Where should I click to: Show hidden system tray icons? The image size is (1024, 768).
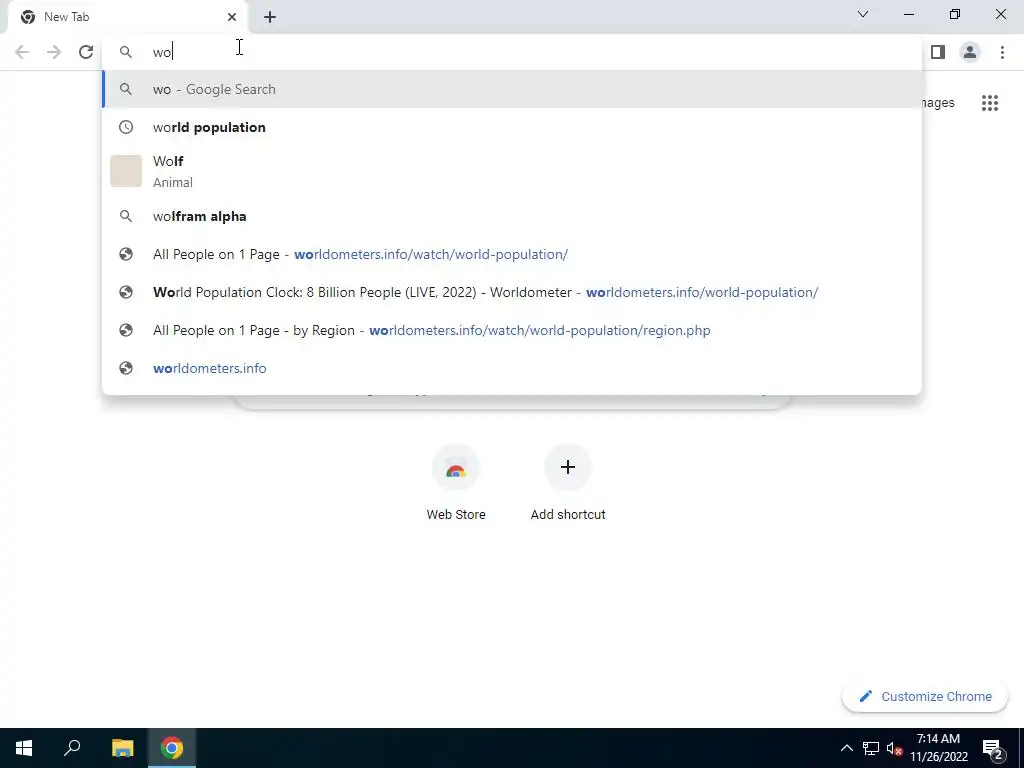(x=846, y=748)
